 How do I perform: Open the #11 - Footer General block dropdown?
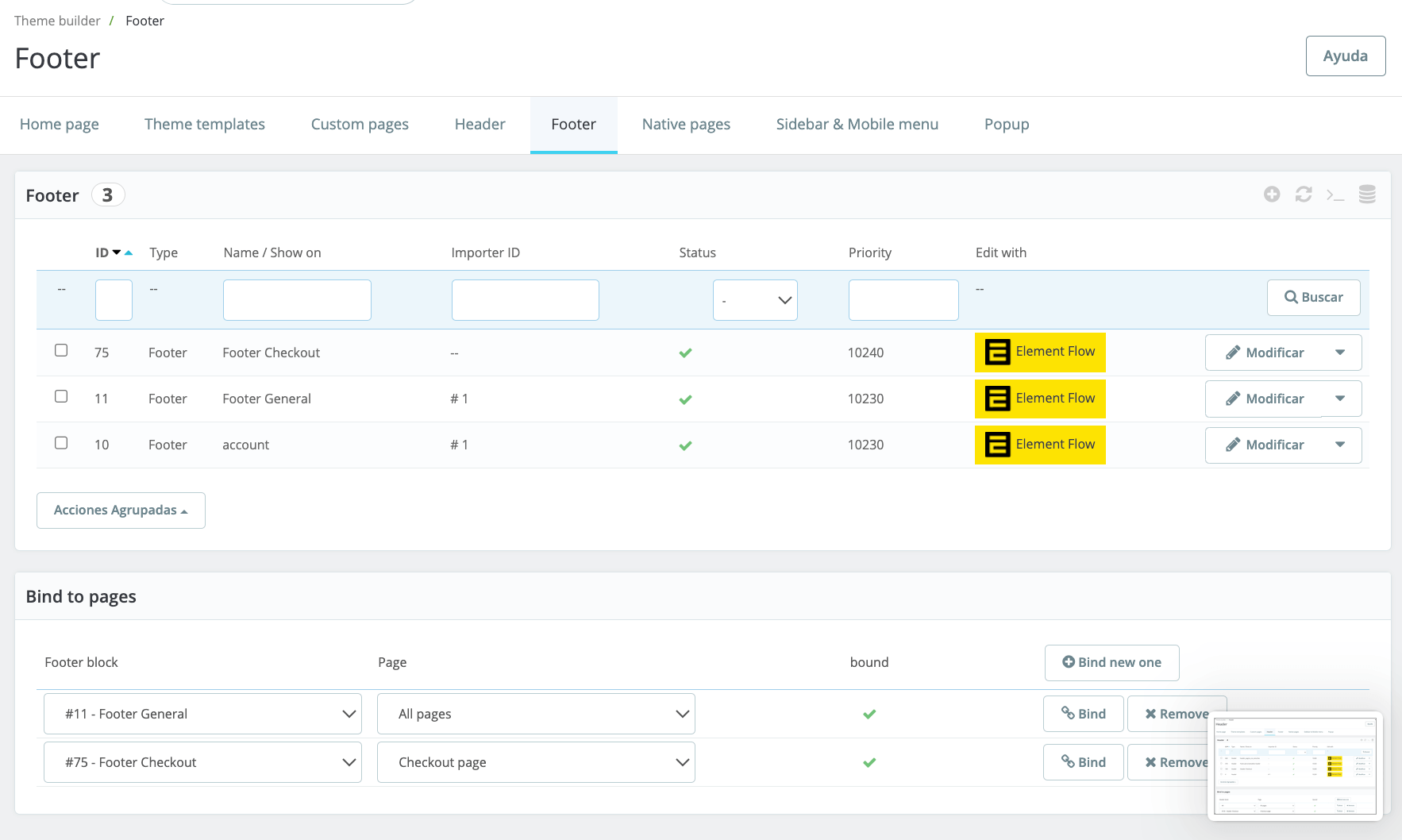pos(202,714)
